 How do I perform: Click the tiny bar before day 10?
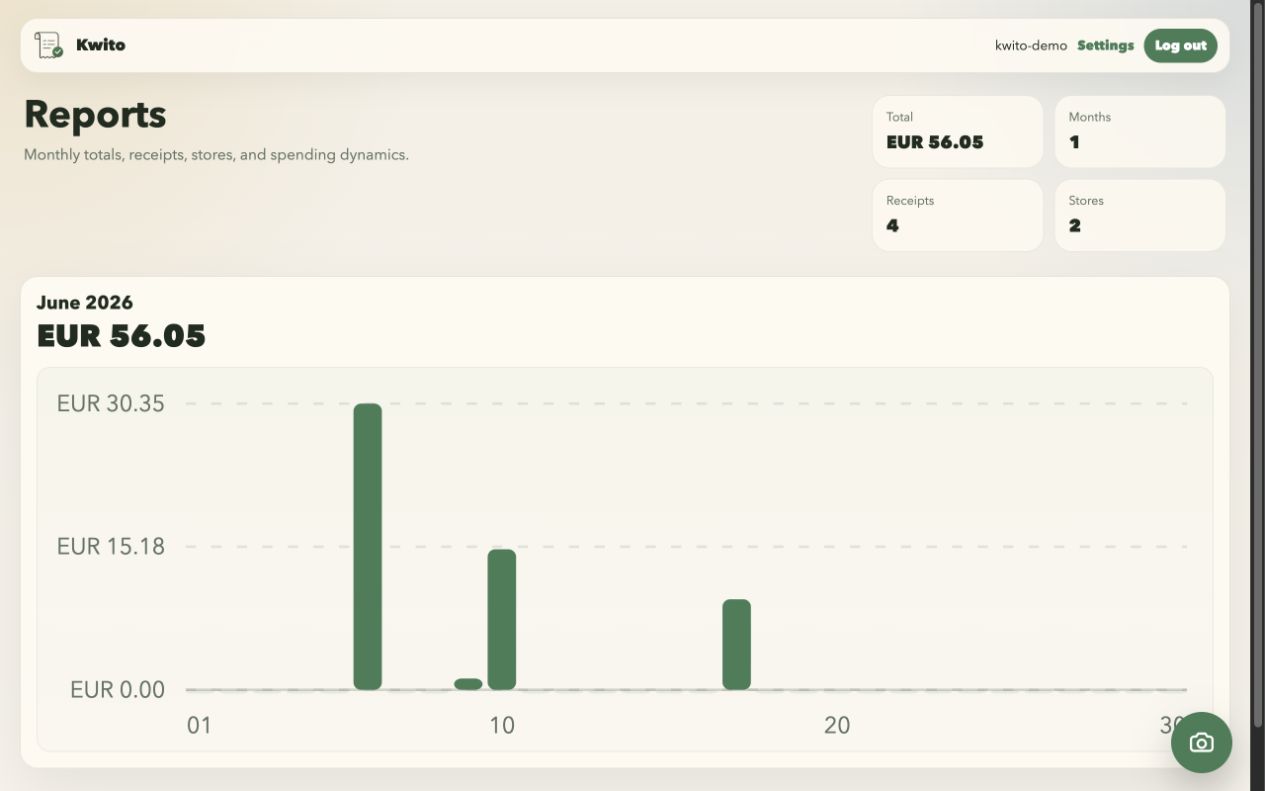[x=468, y=684]
